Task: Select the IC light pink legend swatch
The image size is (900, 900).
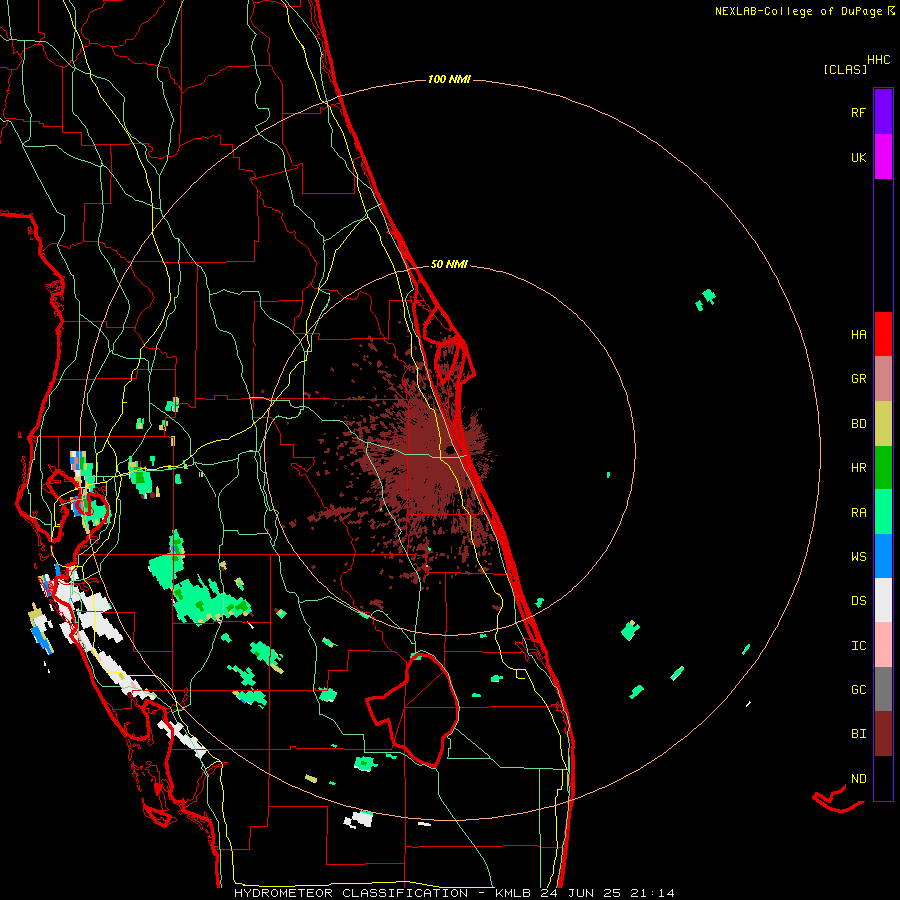Action: [x=883, y=645]
